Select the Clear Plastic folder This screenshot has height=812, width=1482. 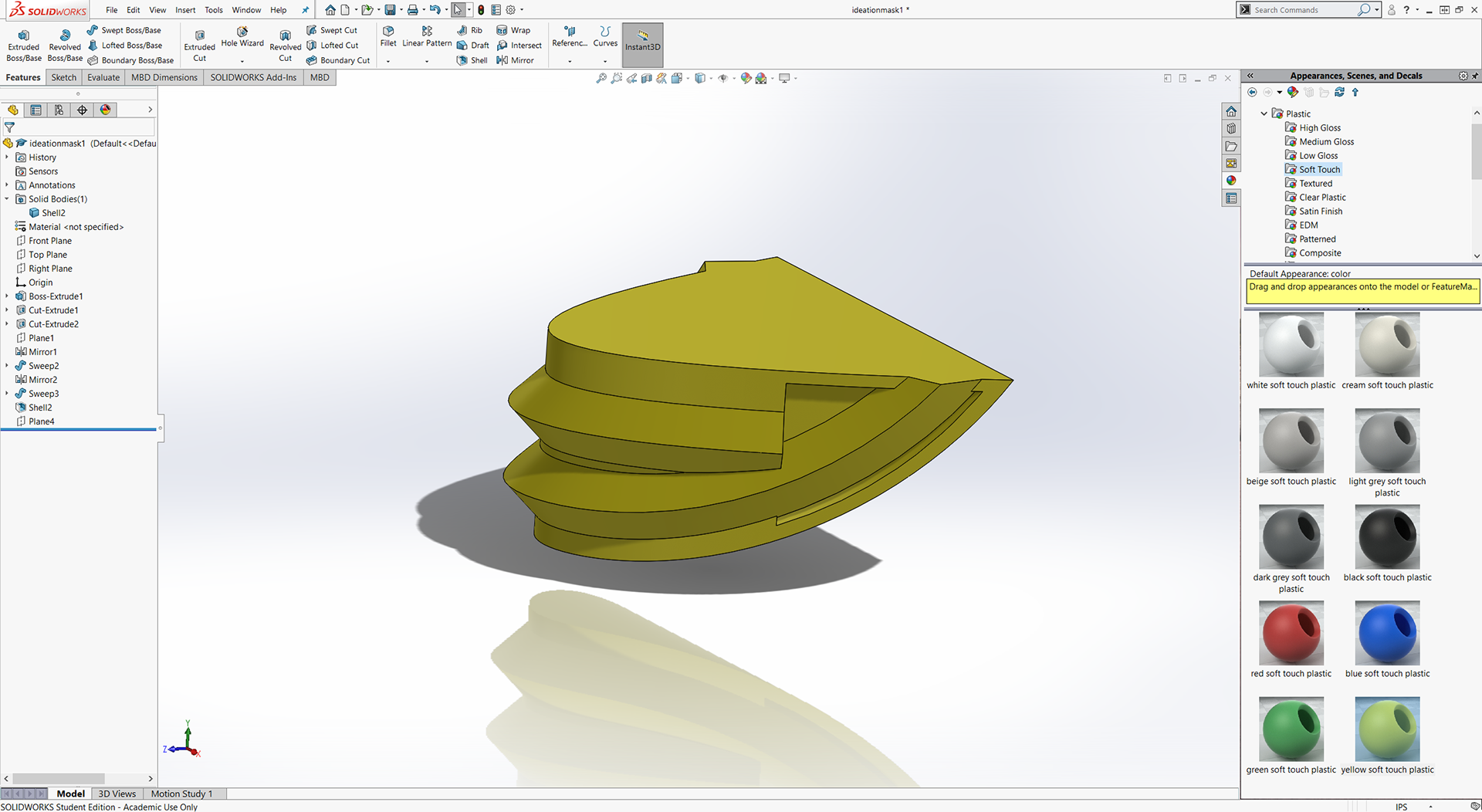(1315, 198)
